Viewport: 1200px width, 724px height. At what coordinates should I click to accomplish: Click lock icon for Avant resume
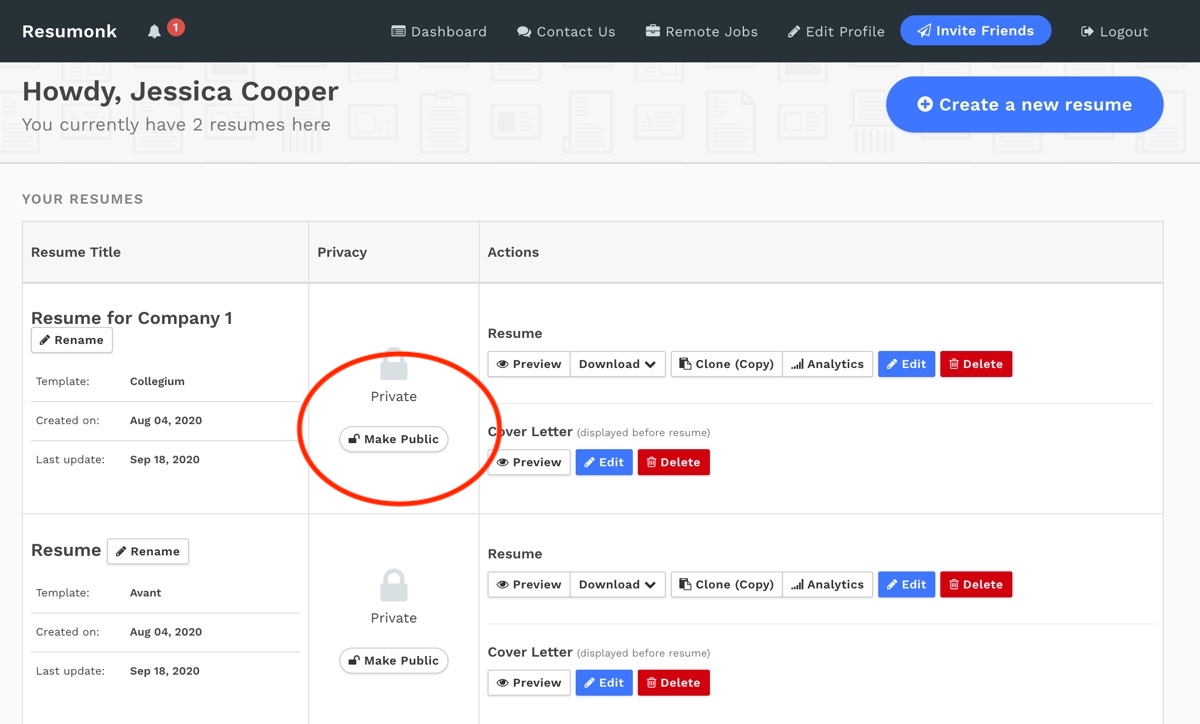(x=394, y=585)
